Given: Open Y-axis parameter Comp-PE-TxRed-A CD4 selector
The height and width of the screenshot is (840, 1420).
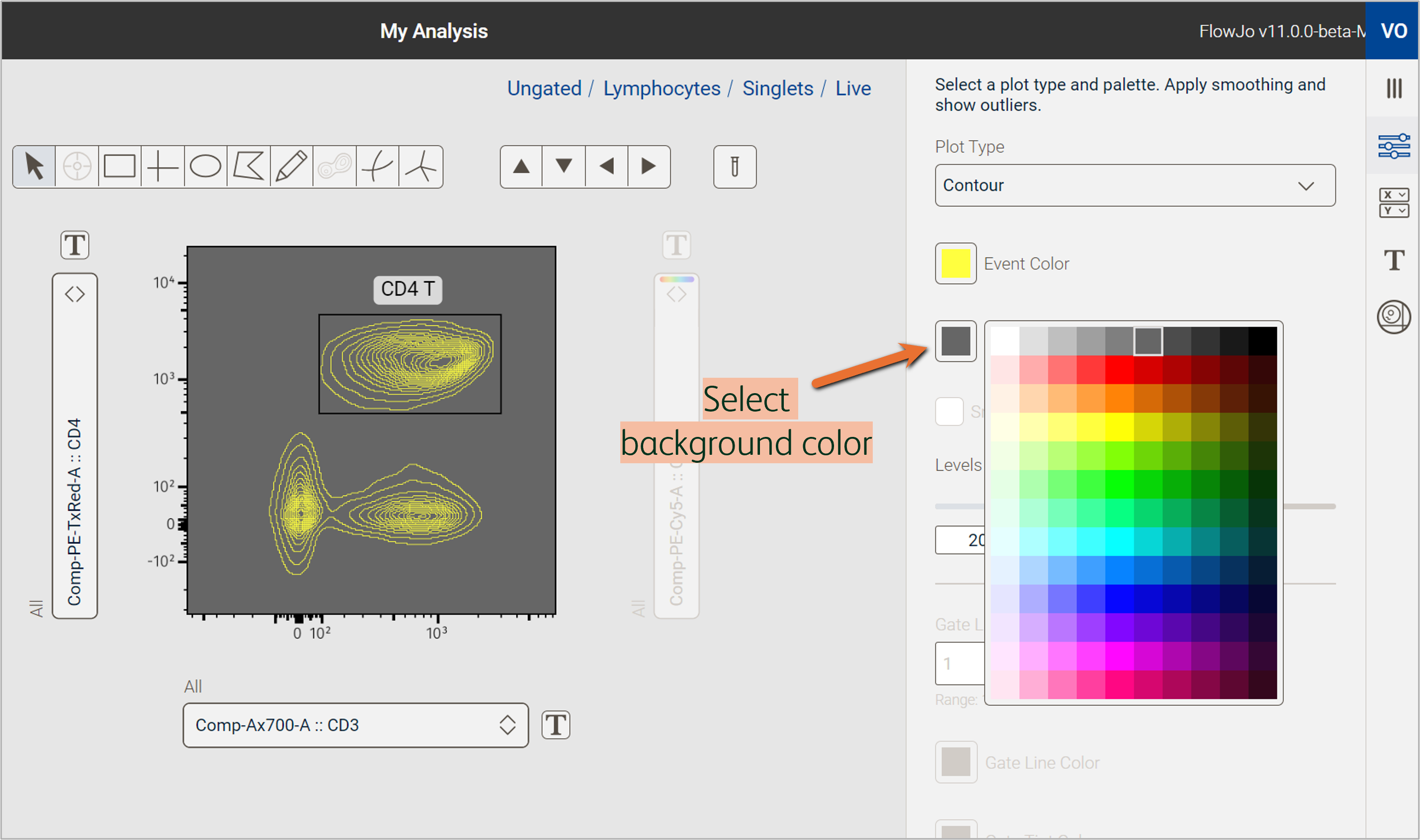Looking at the screenshot, I should 75,446.
